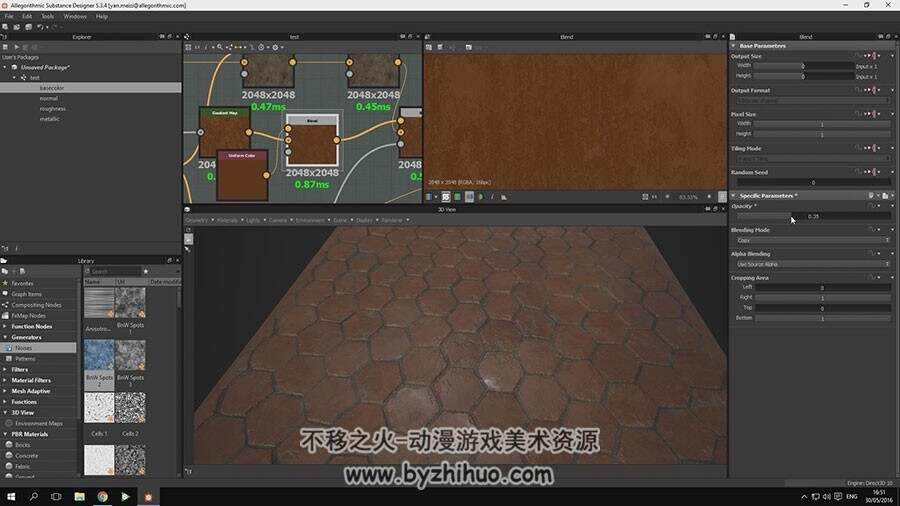Click the play icon in Explorer toolbar

click(x=17, y=47)
